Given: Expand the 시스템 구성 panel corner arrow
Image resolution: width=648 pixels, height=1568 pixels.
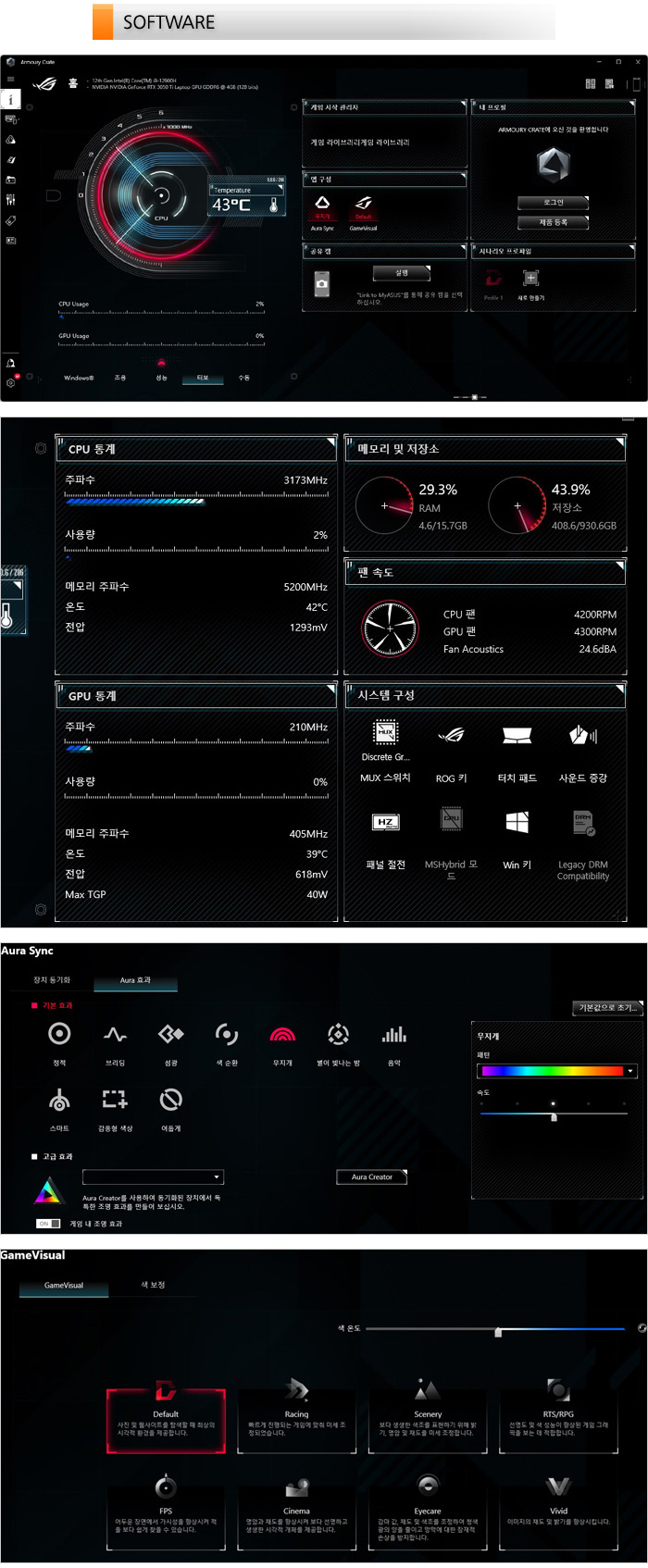Looking at the screenshot, I should [620, 688].
